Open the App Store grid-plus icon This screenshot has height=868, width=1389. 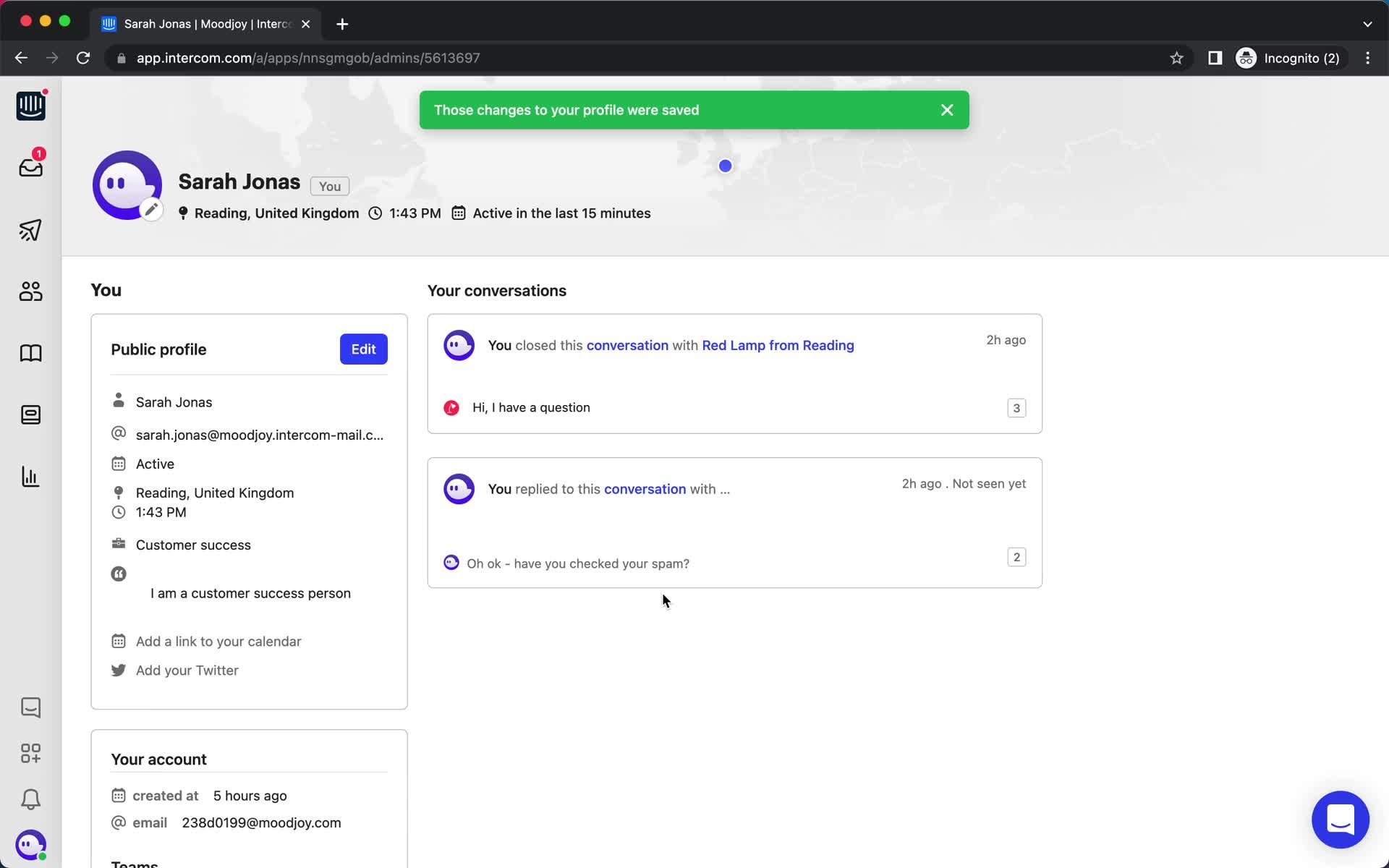(x=30, y=754)
